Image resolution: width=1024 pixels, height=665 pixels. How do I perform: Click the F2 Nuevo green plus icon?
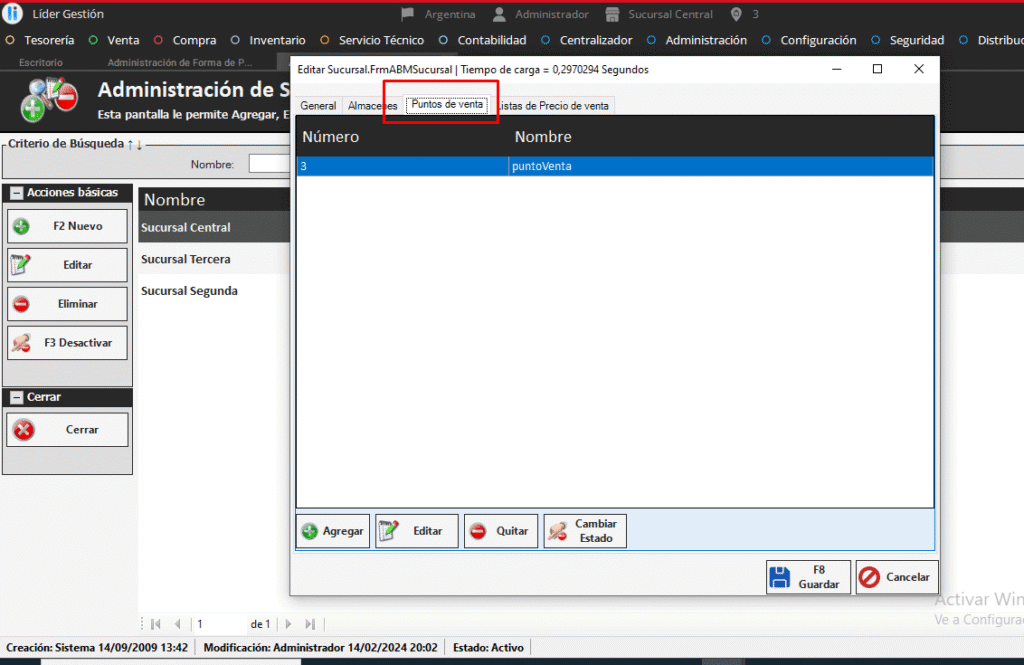[x=21, y=226]
